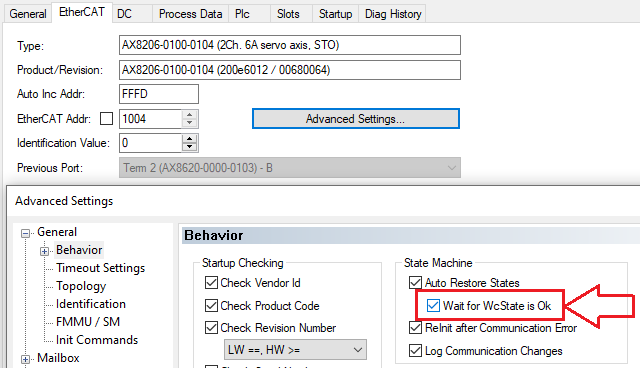The width and height of the screenshot is (640, 368).
Task: Select Behavior in the settings tree
Action: (x=79, y=250)
